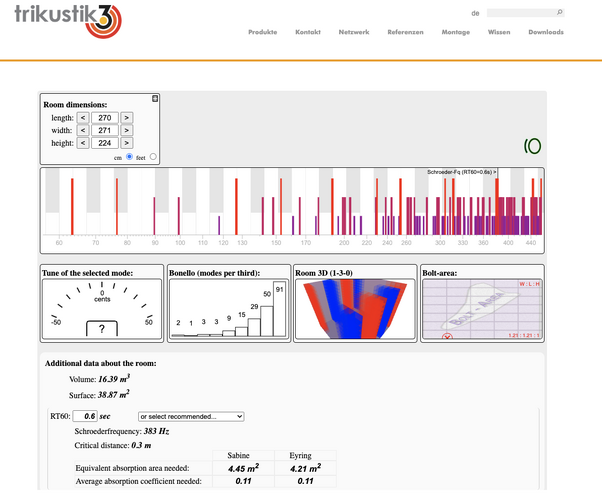Click the Bolt-area diagram
Viewport: 602px width, 500px height.
[x=482, y=309]
